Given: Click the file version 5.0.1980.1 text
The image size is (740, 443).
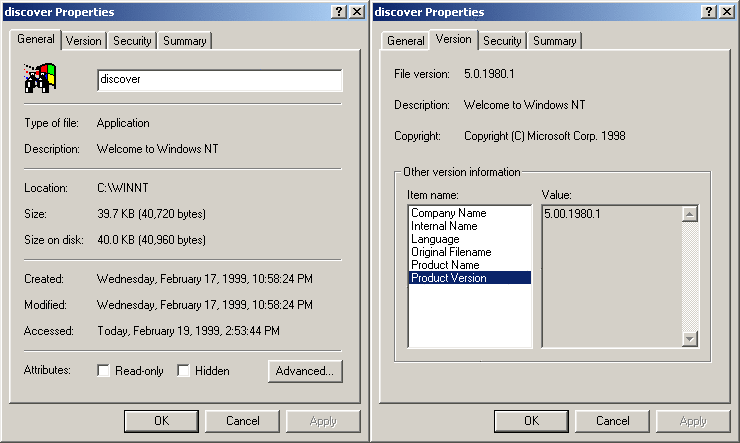Looking at the screenshot, I should coord(489,74).
